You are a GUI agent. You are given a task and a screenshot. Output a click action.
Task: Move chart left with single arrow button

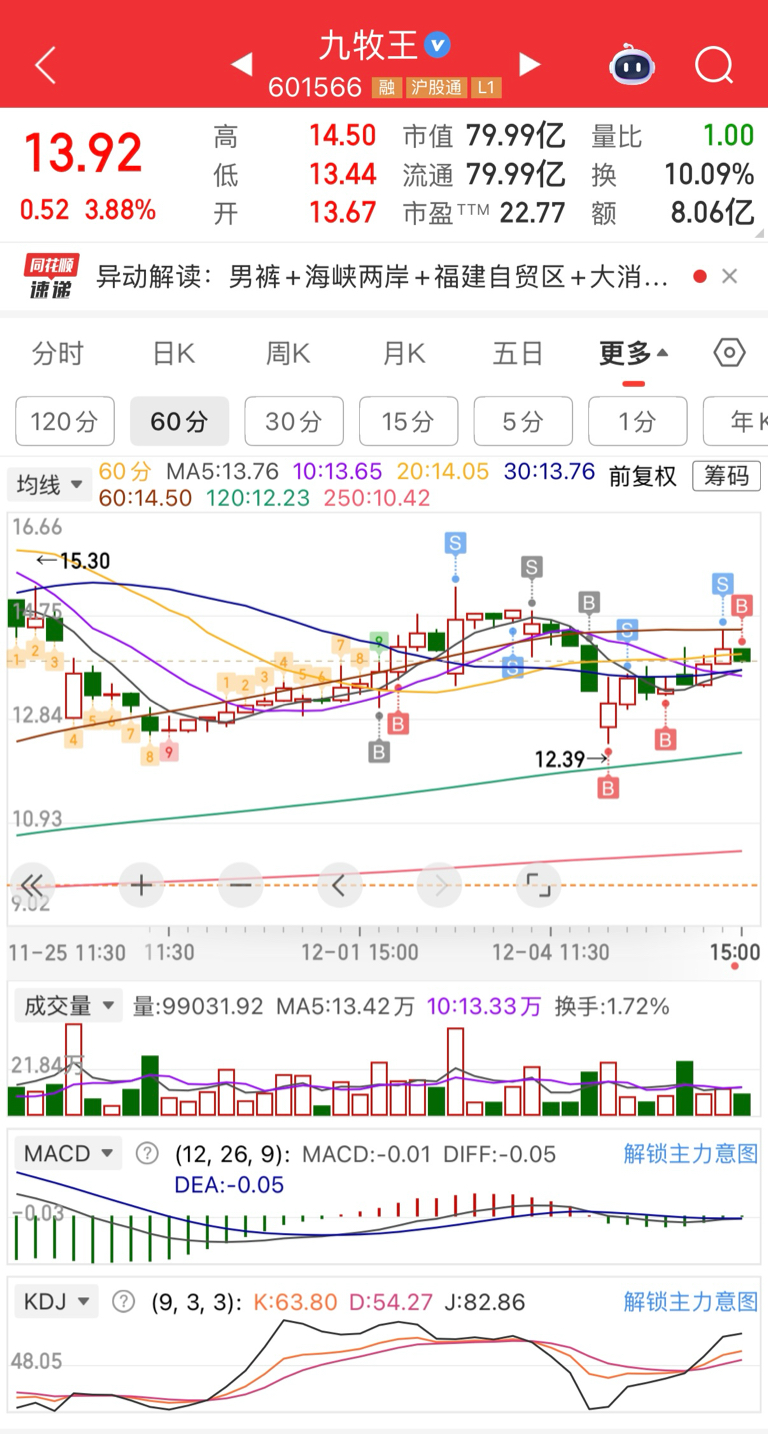[x=339, y=884]
